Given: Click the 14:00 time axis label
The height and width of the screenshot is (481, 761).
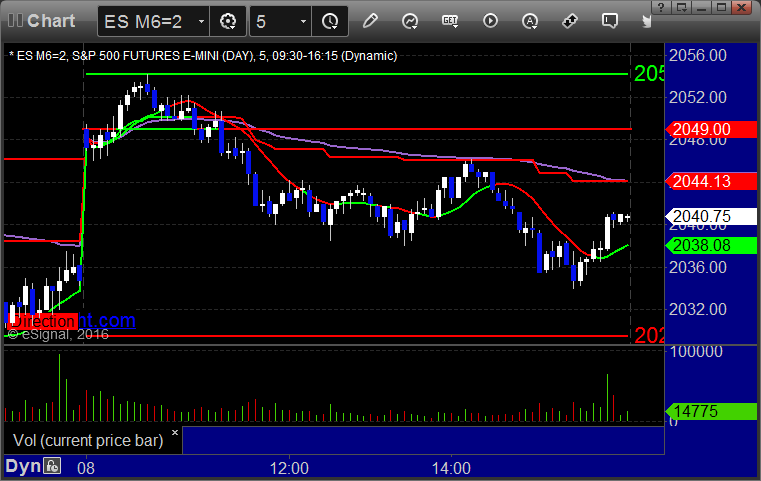Looking at the screenshot, I should (x=451, y=468).
